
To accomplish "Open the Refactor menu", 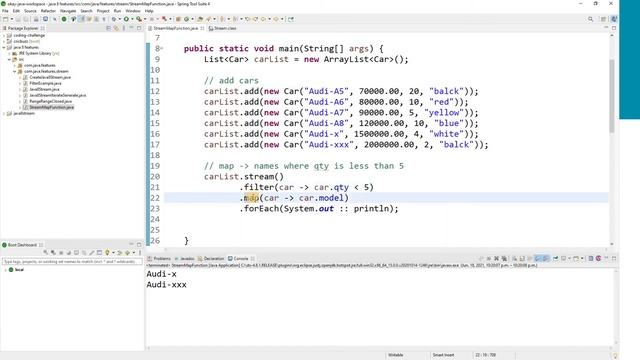I will 48,11.
